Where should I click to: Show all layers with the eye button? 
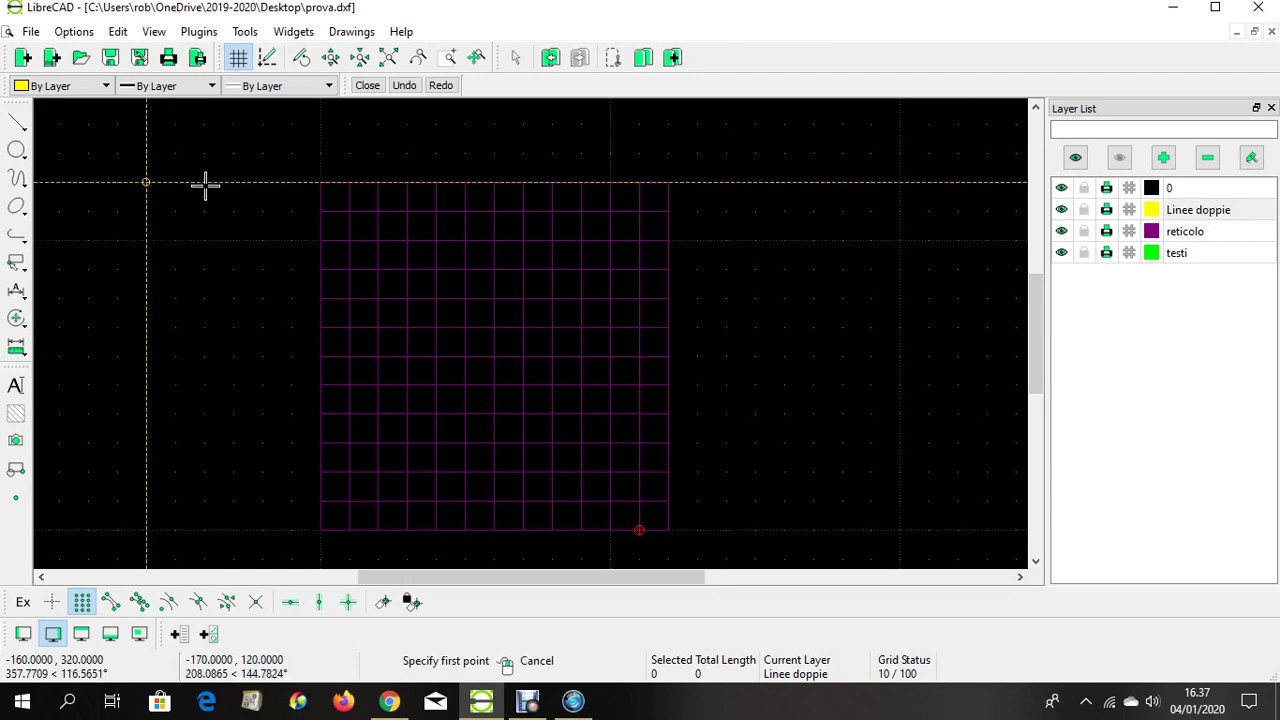click(x=1075, y=158)
